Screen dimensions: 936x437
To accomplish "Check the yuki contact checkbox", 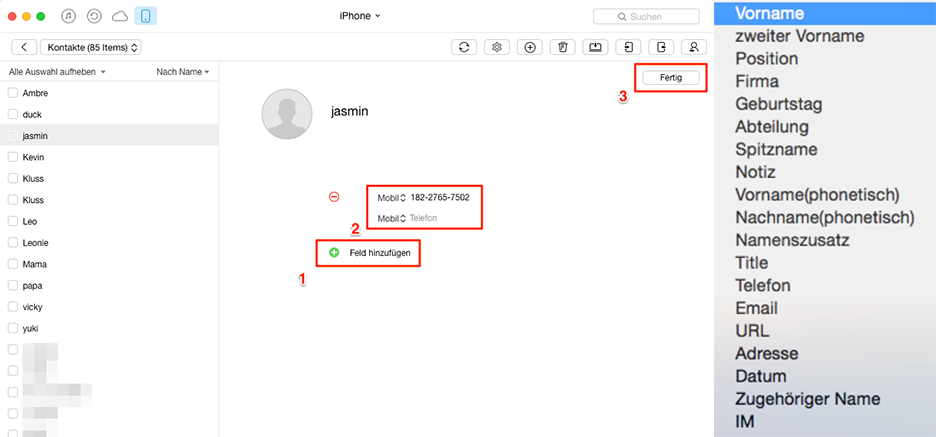I will pyautogui.click(x=13, y=328).
